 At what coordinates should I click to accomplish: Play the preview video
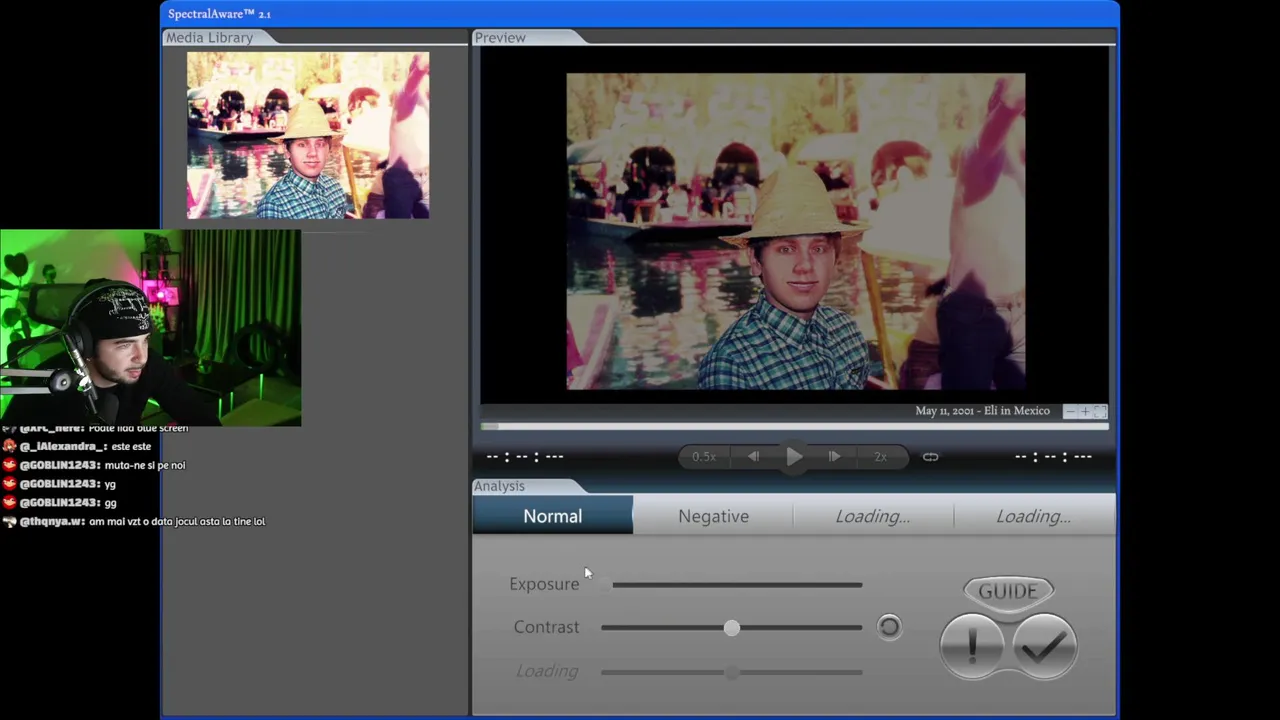point(794,457)
